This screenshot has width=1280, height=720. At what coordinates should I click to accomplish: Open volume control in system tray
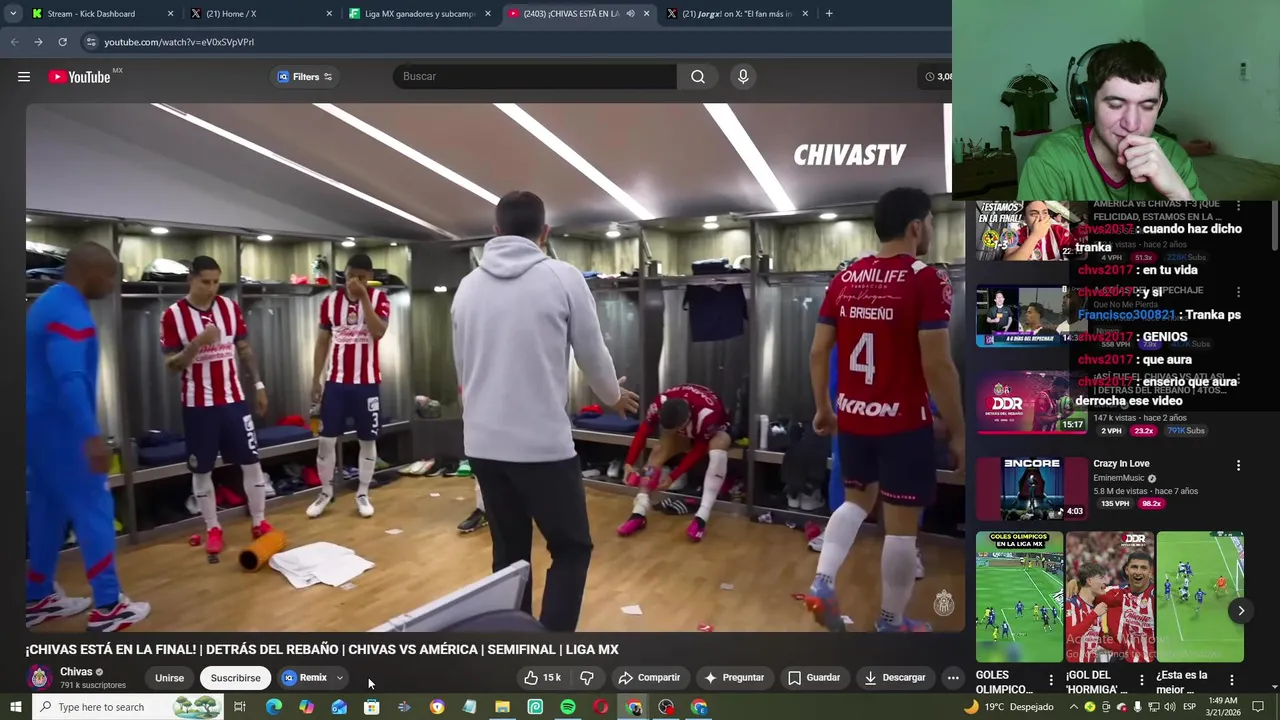(1169, 707)
